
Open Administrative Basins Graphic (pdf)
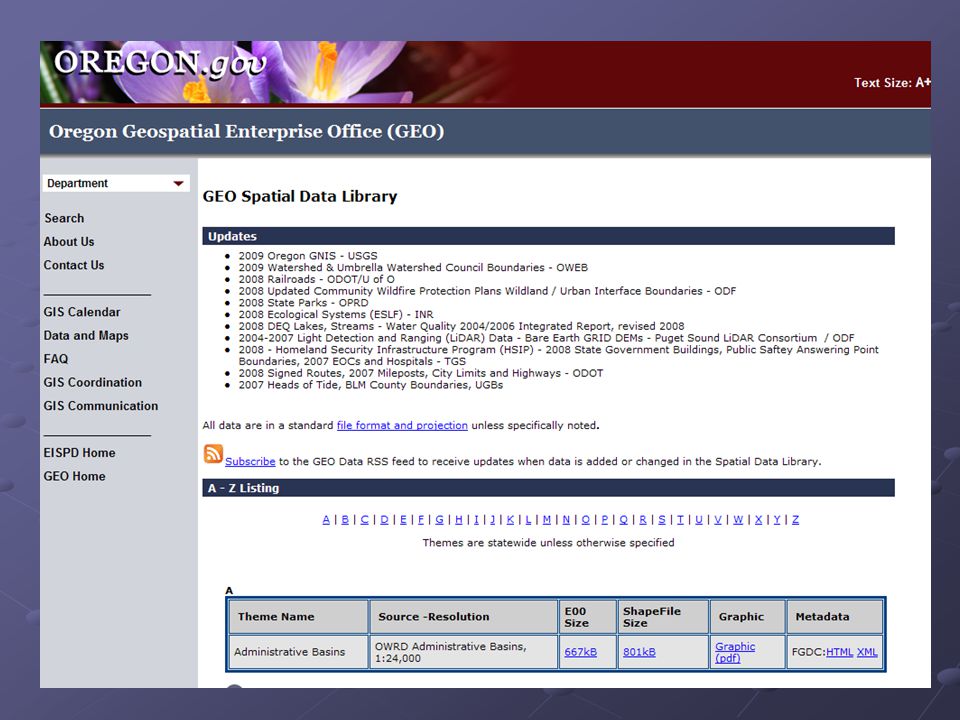735,652
